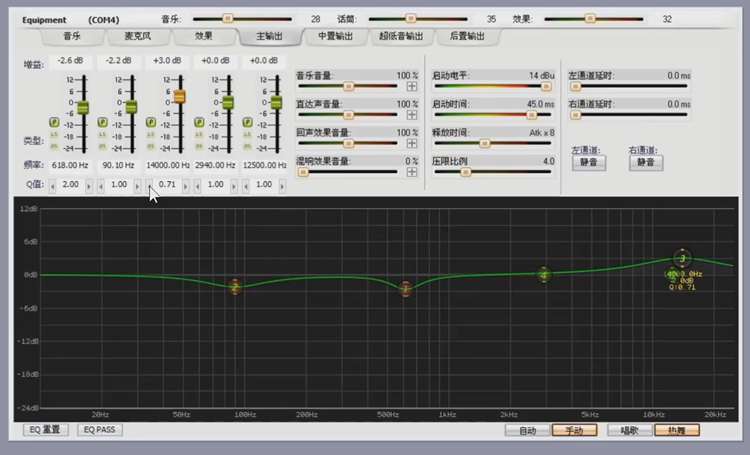Click the plus icon beside 音乐音量
This screenshot has width=750, height=455.
(412, 86)
